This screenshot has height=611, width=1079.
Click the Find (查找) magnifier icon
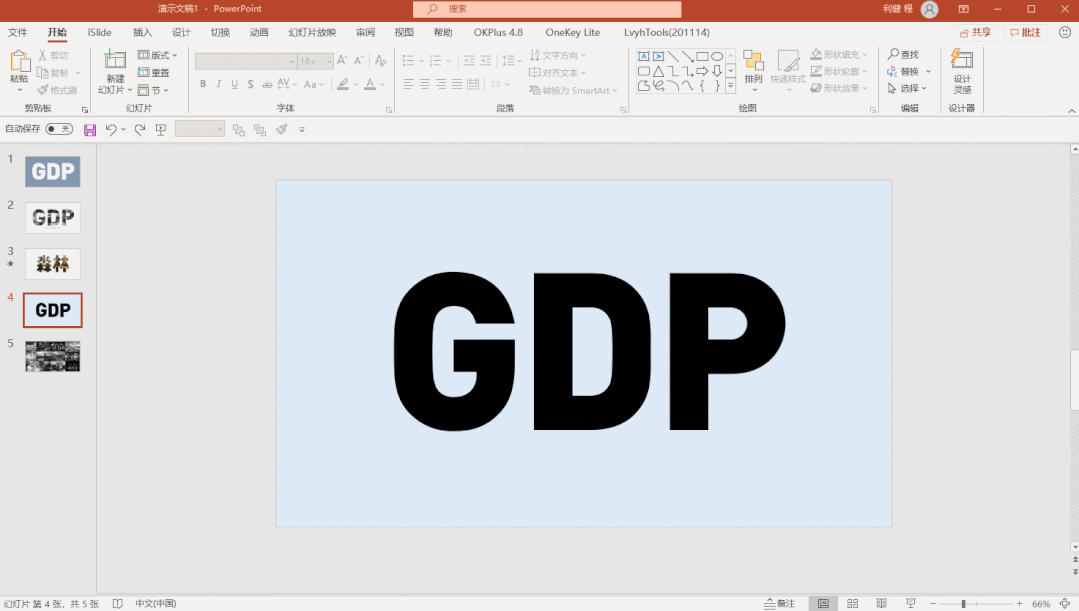coord(893,55)
